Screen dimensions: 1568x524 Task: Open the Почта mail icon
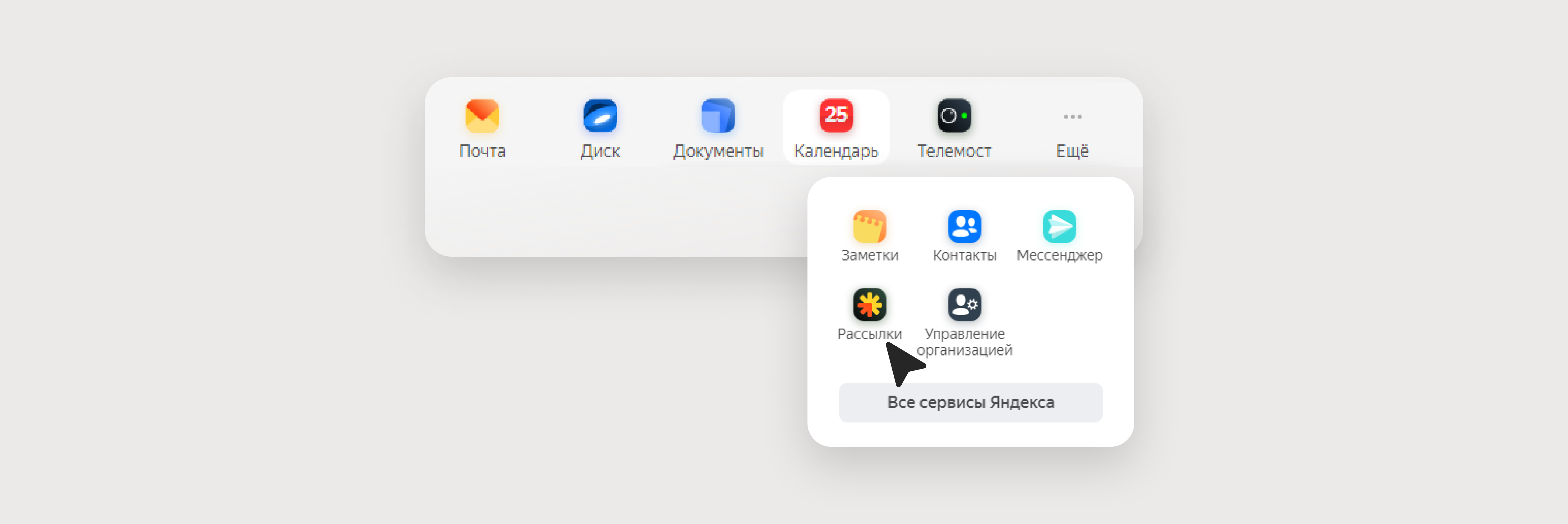pos(482,116)
